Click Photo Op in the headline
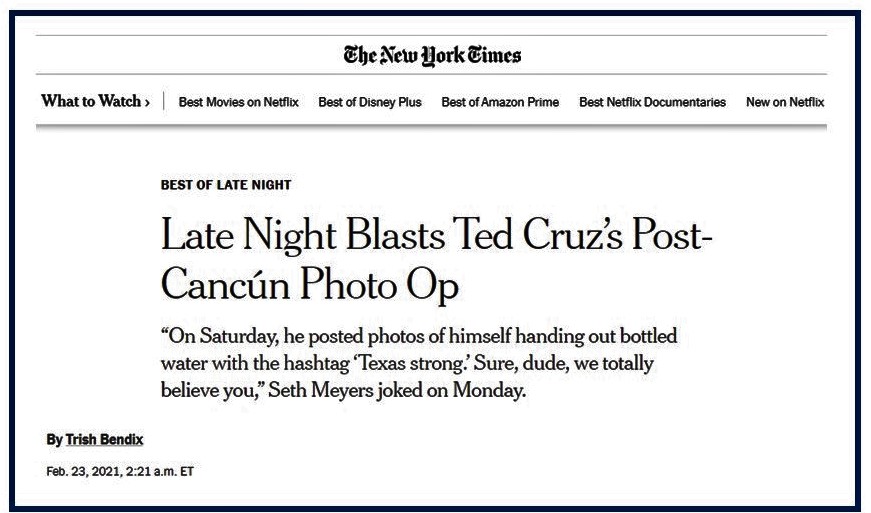The width and height of the screenshot is (871, 513). click(x=375, y=285)
